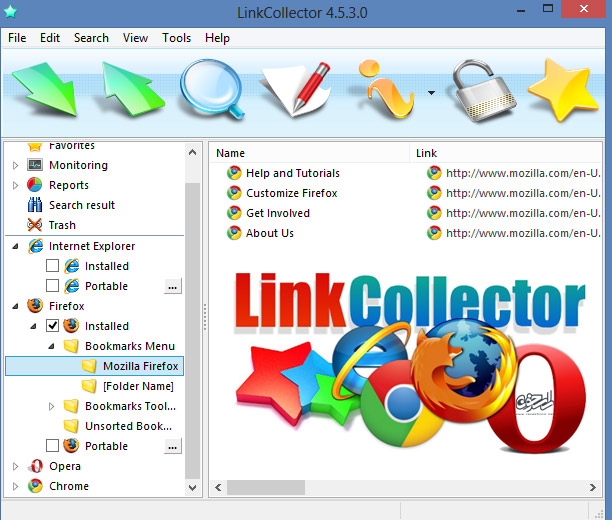This screenshot has width=612, height=520.
Task: Click Chrome icon beside Customize Firefox name
Action: click(x=234, y=193)
